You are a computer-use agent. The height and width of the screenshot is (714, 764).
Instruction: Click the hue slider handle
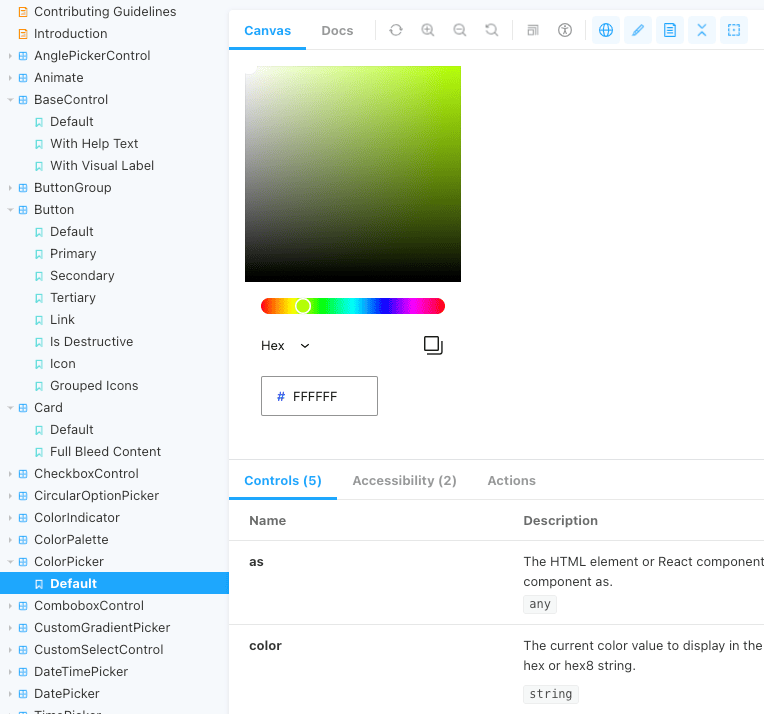(x=303, y=306)
